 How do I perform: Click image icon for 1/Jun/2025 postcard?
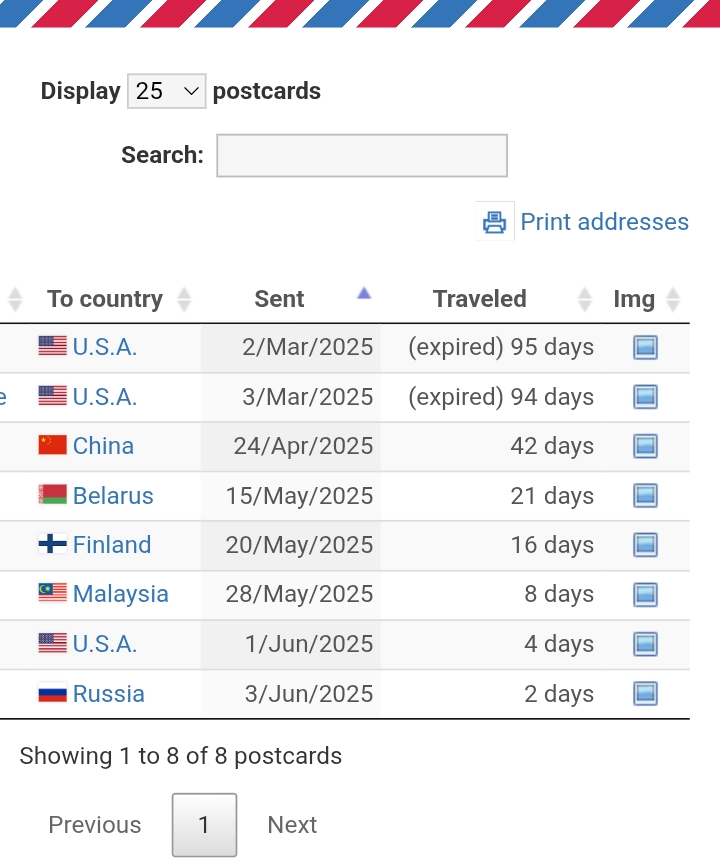pyautogui.click(x=645, y=644)
